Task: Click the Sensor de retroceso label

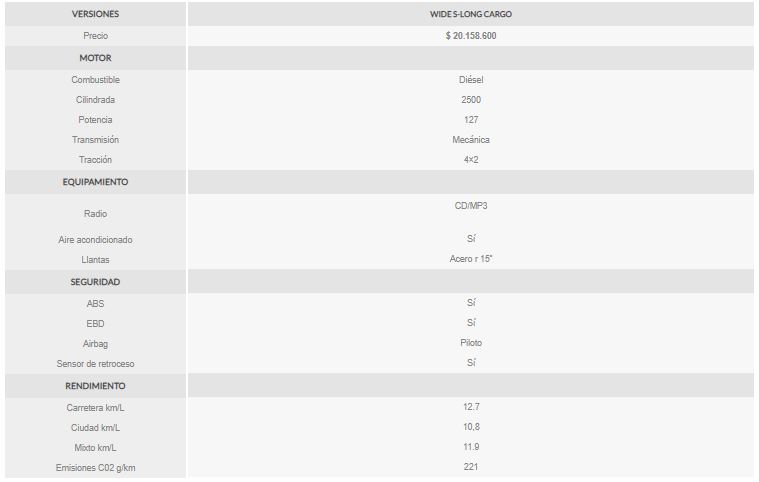Action: [x=95, y=363]
